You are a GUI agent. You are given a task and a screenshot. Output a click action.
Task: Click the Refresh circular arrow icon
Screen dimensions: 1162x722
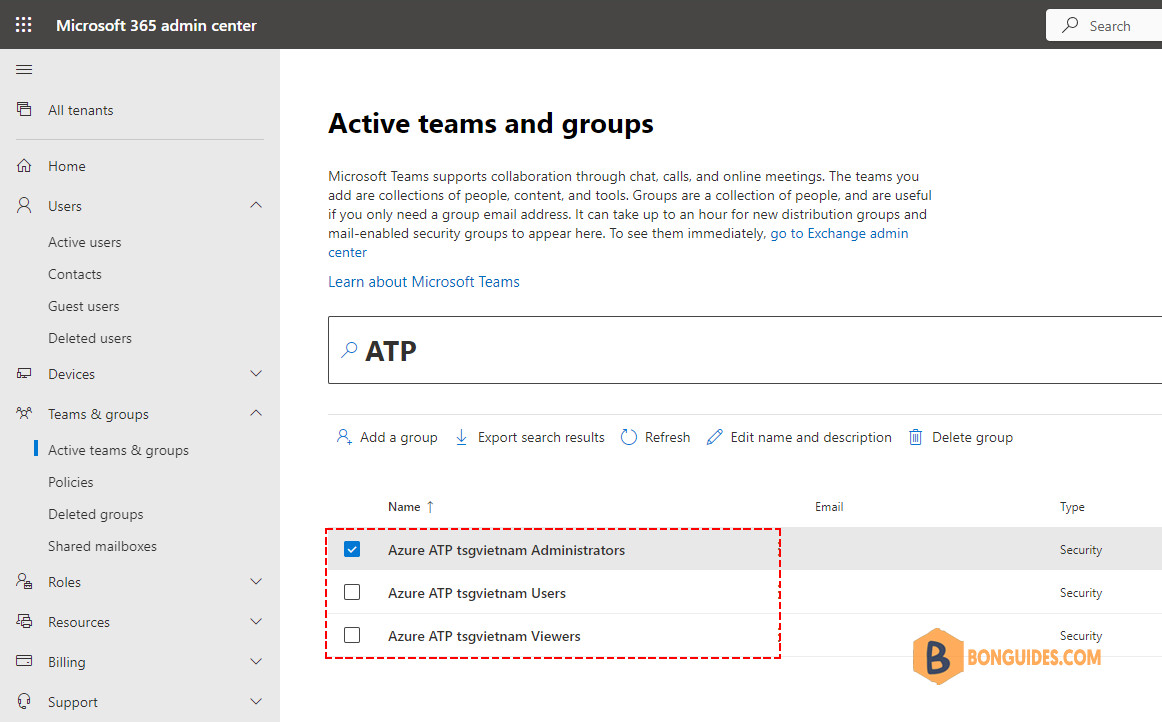[x=628, y=437]
